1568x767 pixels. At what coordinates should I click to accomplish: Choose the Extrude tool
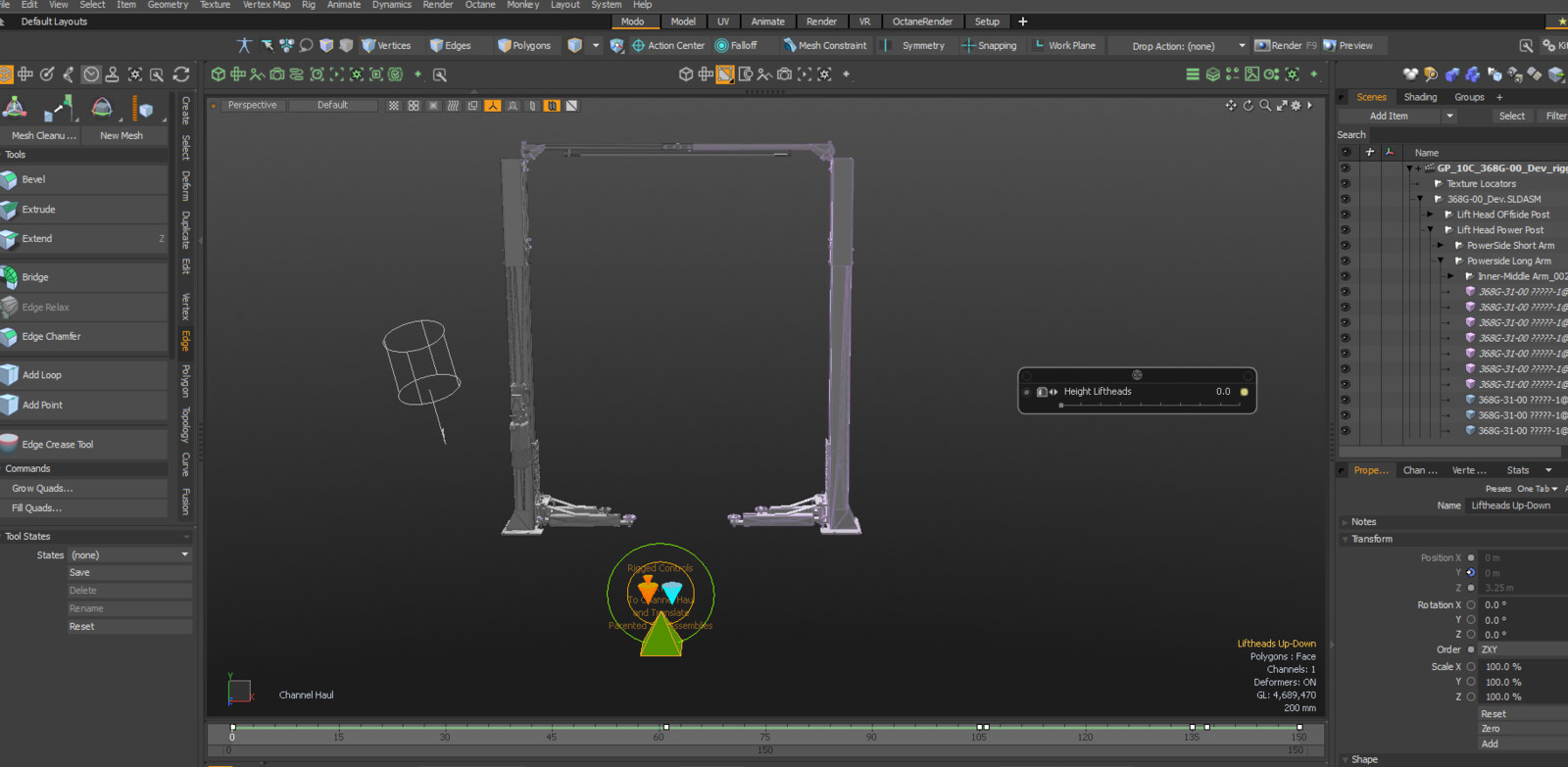(x=83, y=210)
